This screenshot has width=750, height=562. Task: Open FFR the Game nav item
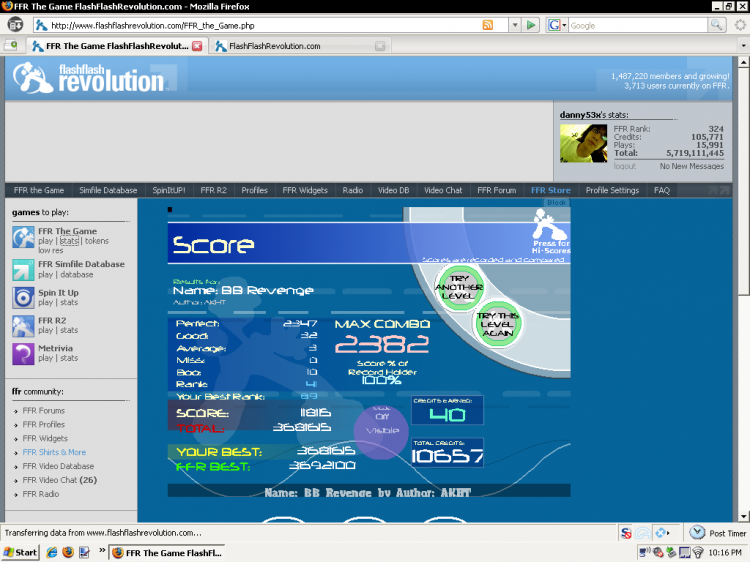tap(39, 190)
